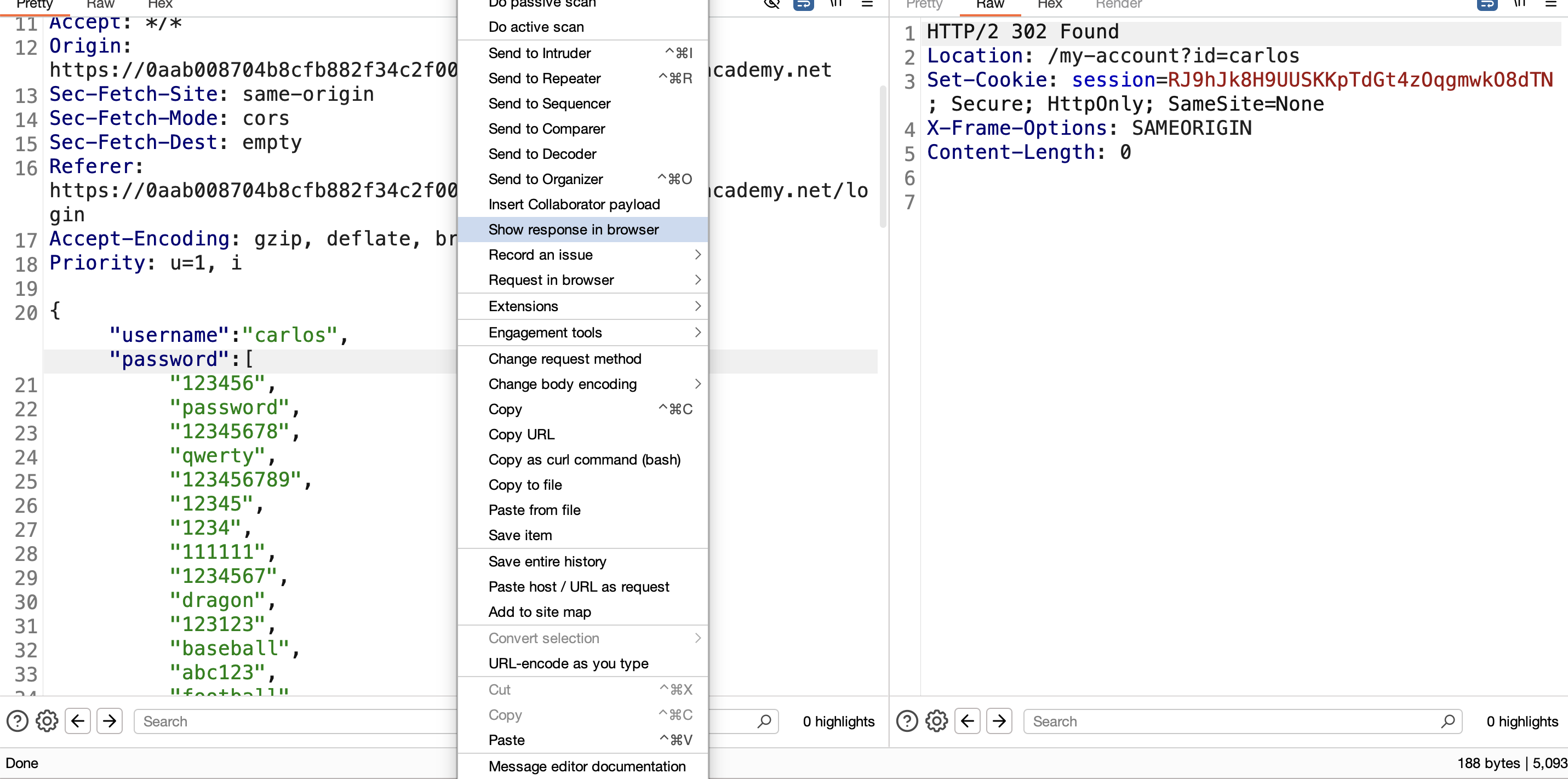Open request panel search settings gear
The height and width of the screenshot is (779, 1568).
pos(47,721)
